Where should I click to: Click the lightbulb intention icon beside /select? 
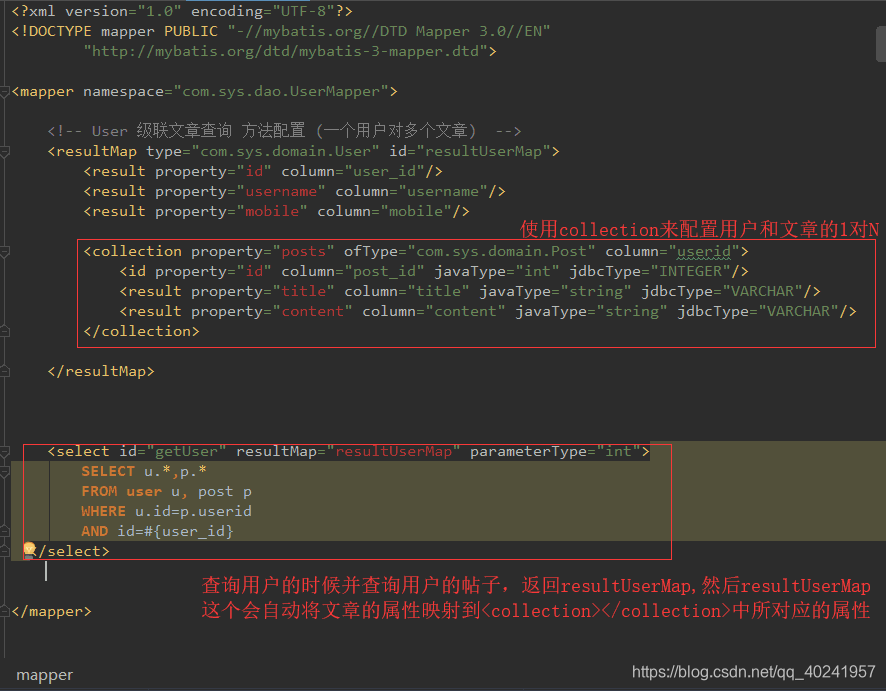29,550
